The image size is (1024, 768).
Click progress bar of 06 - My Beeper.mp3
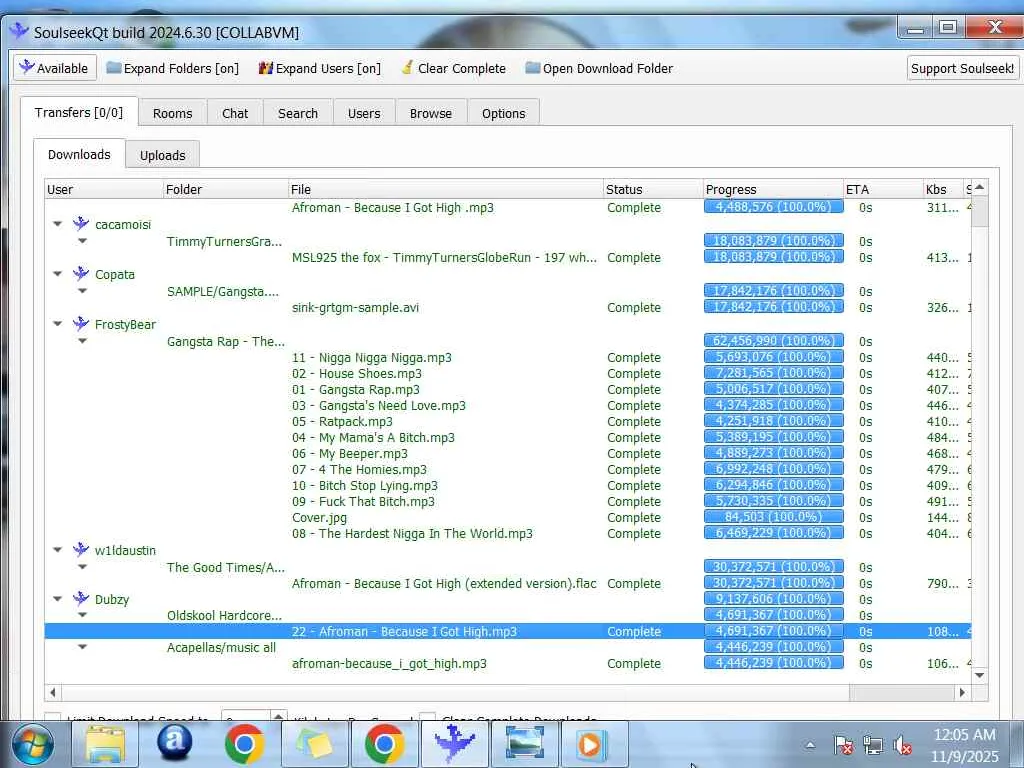[x=773, y=453]
